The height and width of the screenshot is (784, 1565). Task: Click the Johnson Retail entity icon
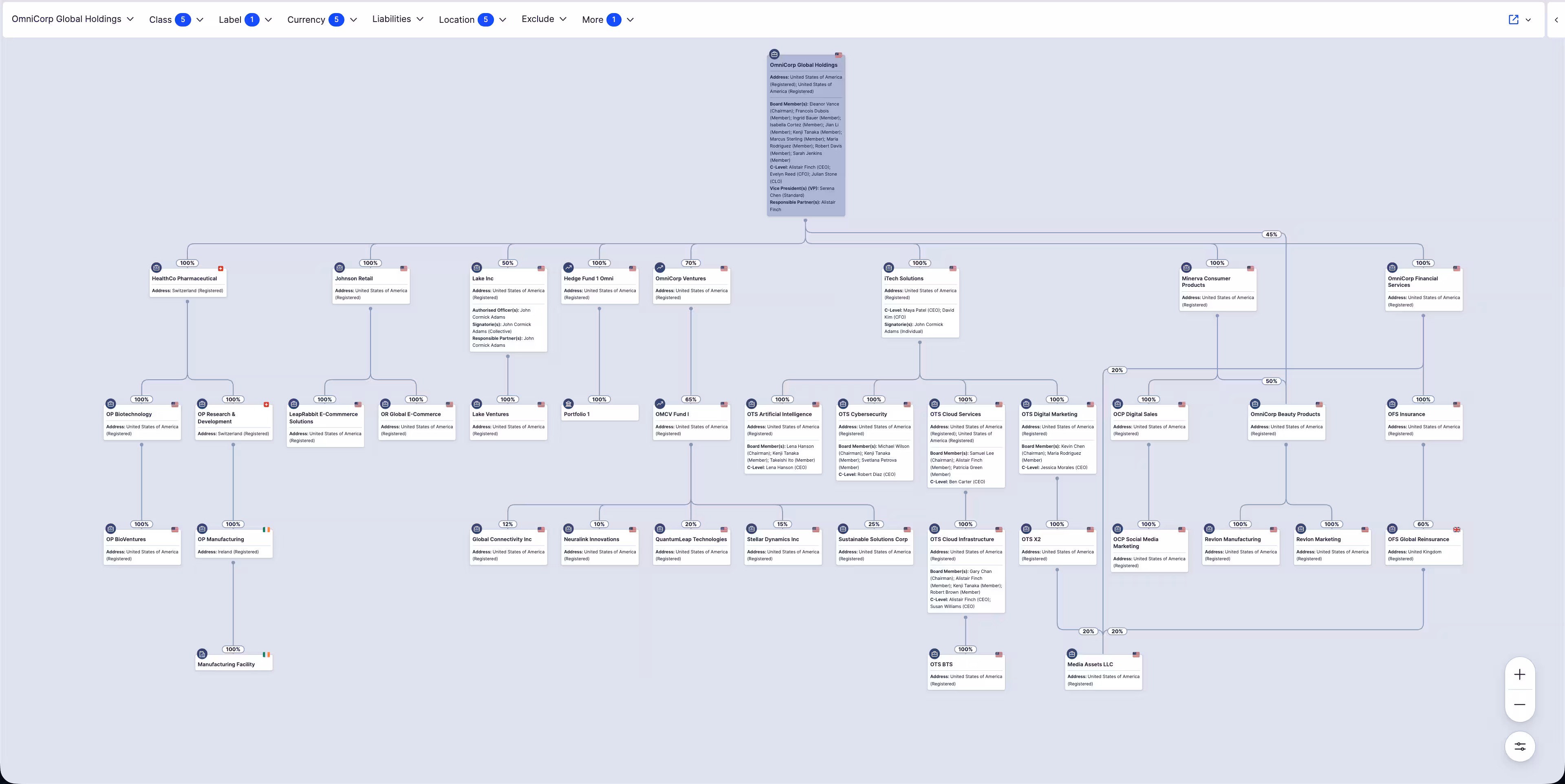339,268
